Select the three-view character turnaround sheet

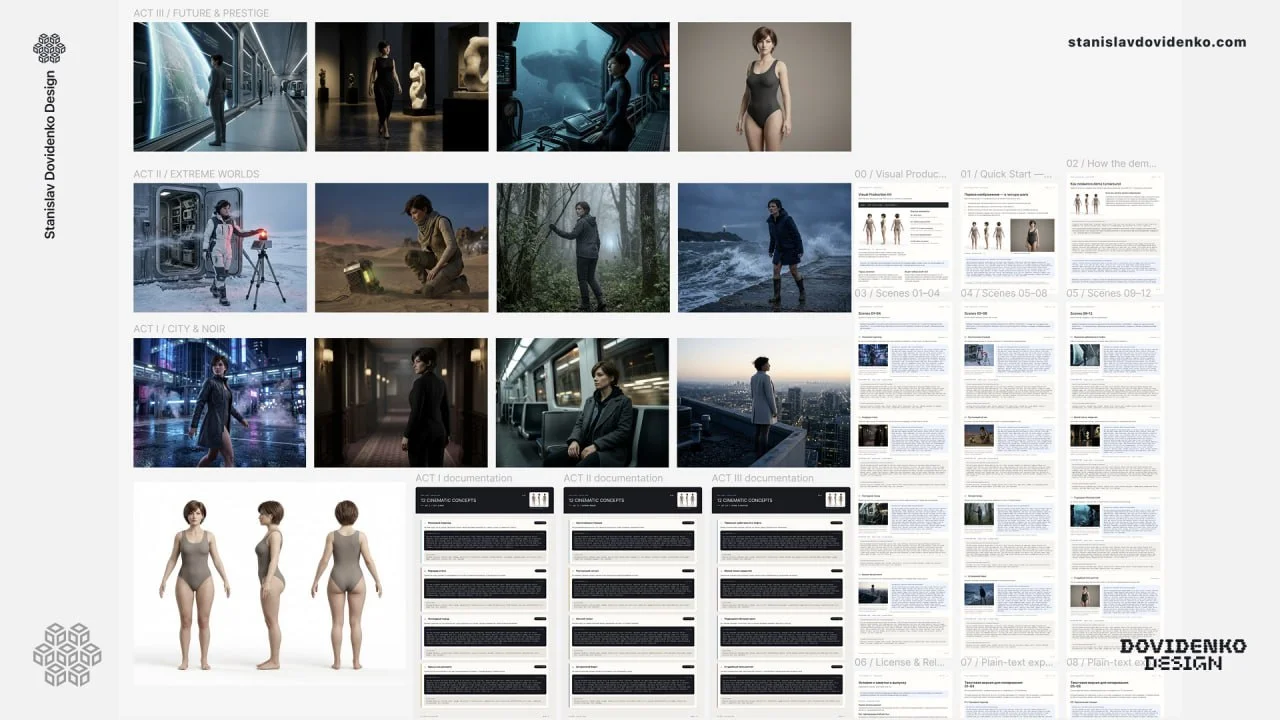click(x=270, y=584)
